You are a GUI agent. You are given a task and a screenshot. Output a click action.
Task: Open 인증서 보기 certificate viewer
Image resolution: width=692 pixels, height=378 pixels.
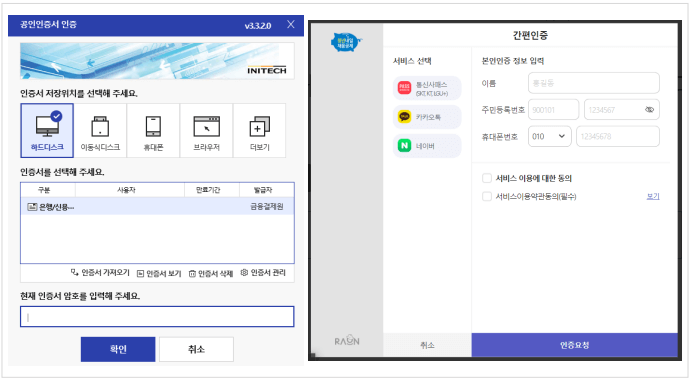[159, 273]
